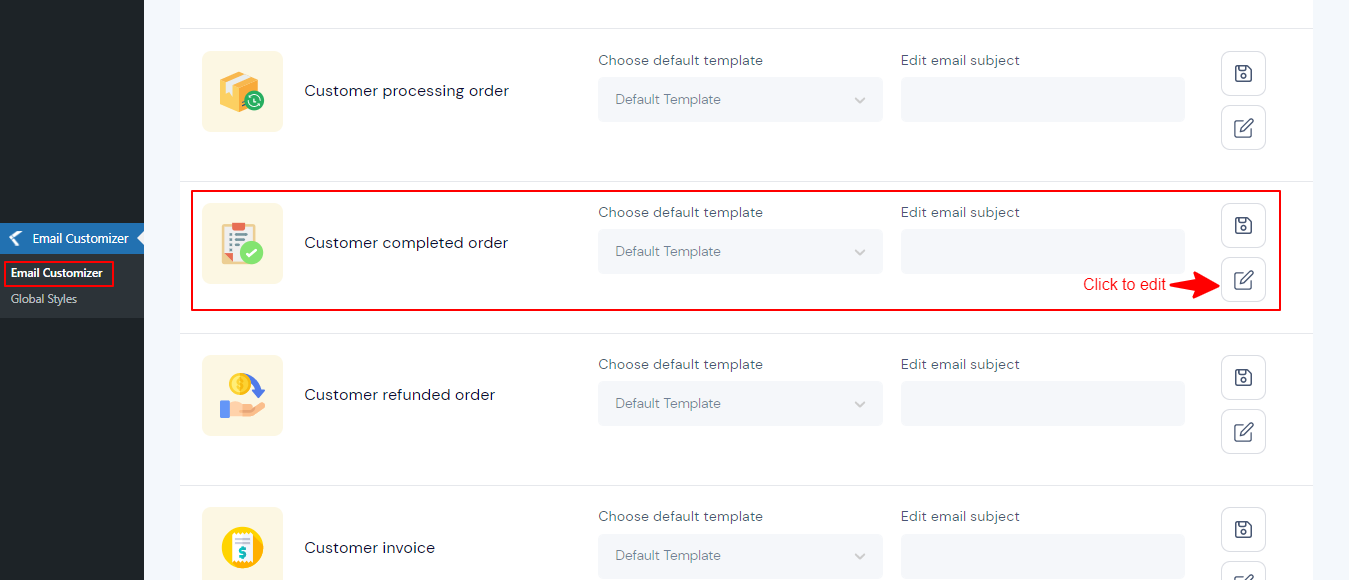Open template dropdown for Customer refunded order
The width and height of the screenshot is (1349, 580).
[x=740, y=403]
